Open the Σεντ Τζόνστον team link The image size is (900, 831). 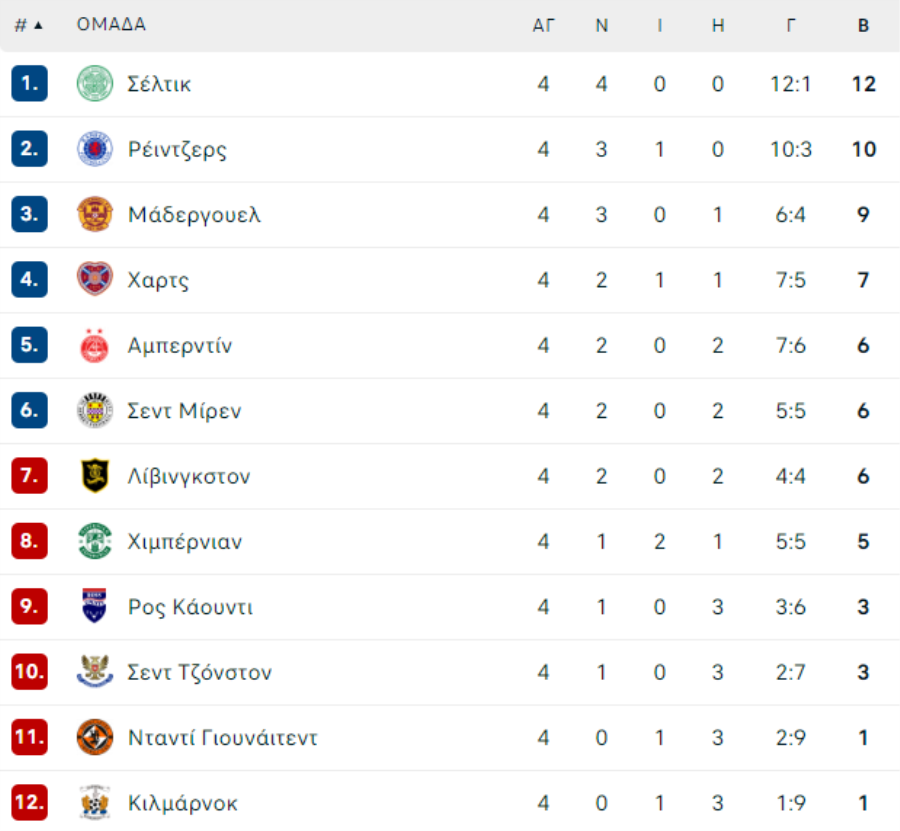(200, 673)
